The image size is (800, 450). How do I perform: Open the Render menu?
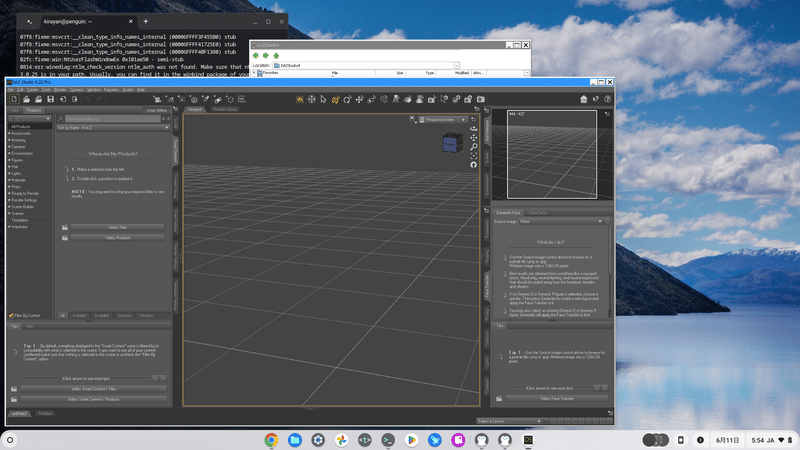[x=60, y=90]
